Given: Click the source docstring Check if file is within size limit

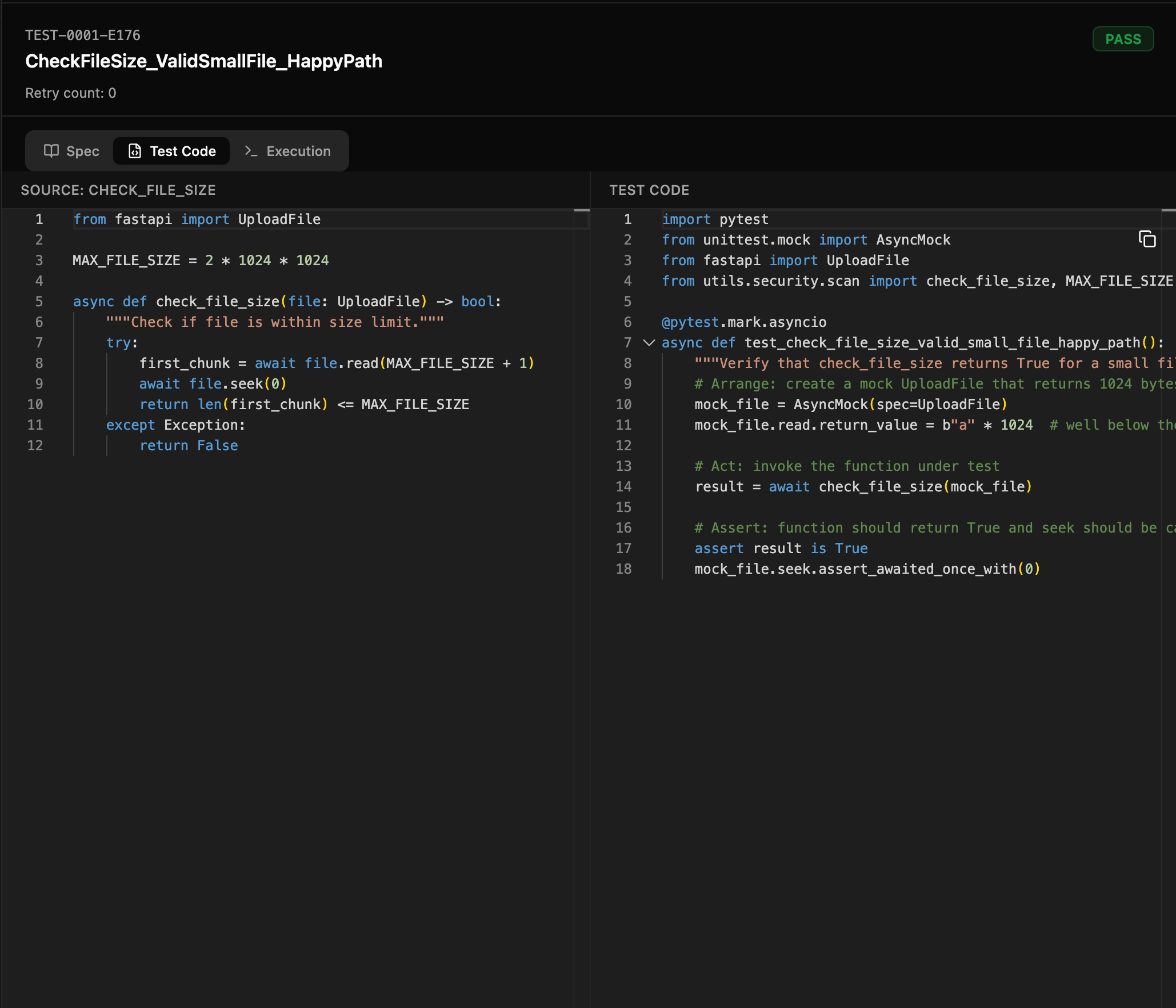Looking at the screenshot, I should [x=275, y=322].
